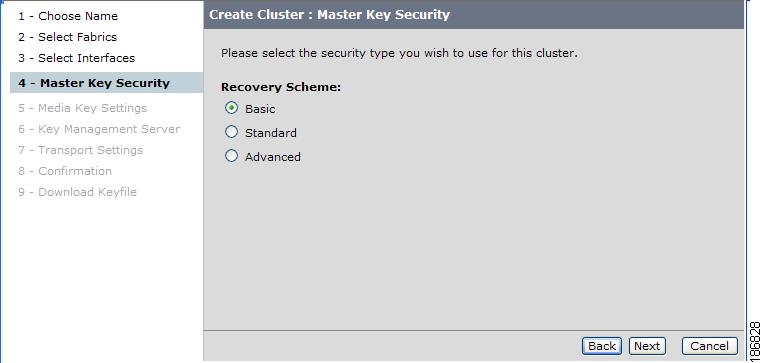Jump to step 5 - Media Key Settings
Image resolution: width=764 pixels, height=363 pixels.
point(82,108)
